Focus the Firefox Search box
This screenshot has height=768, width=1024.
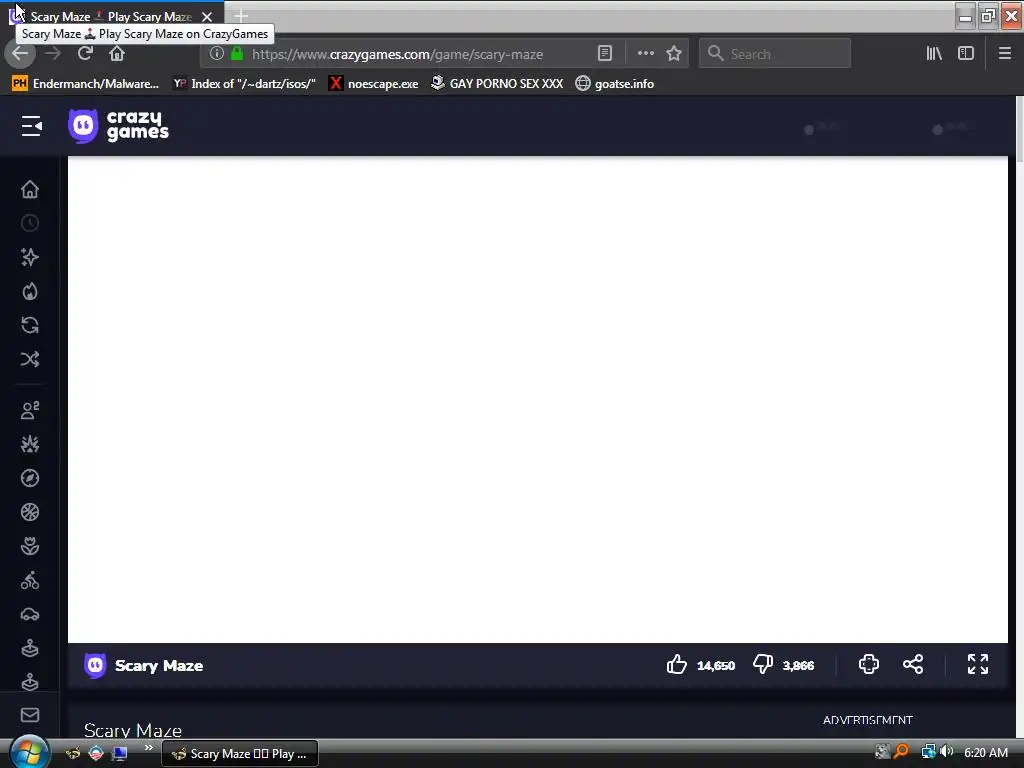tap(775, 54)
